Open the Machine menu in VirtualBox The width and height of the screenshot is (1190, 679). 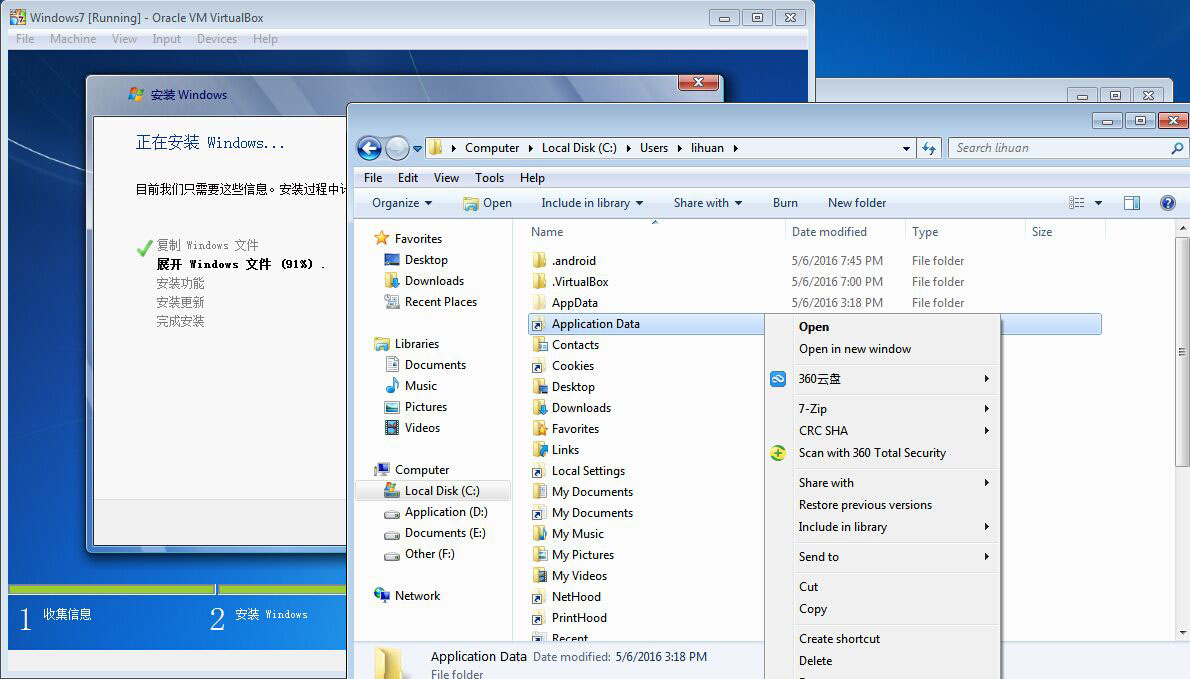tap(73, 39)
